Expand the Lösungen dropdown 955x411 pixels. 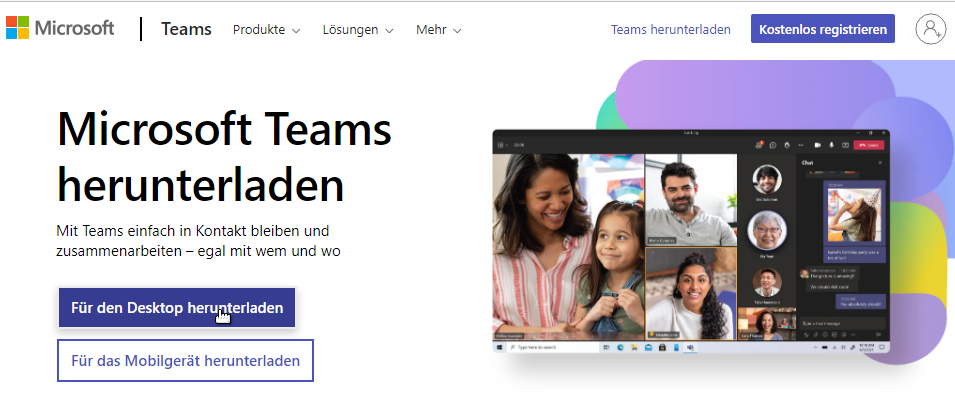tap(357, 30)
